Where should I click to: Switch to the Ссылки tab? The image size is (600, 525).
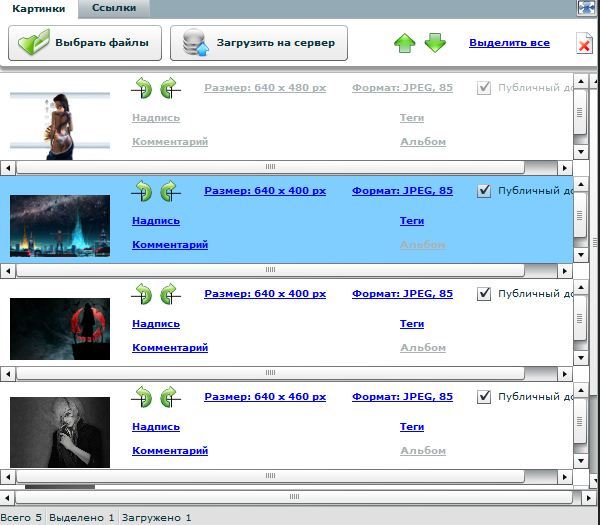click(114, 8)
